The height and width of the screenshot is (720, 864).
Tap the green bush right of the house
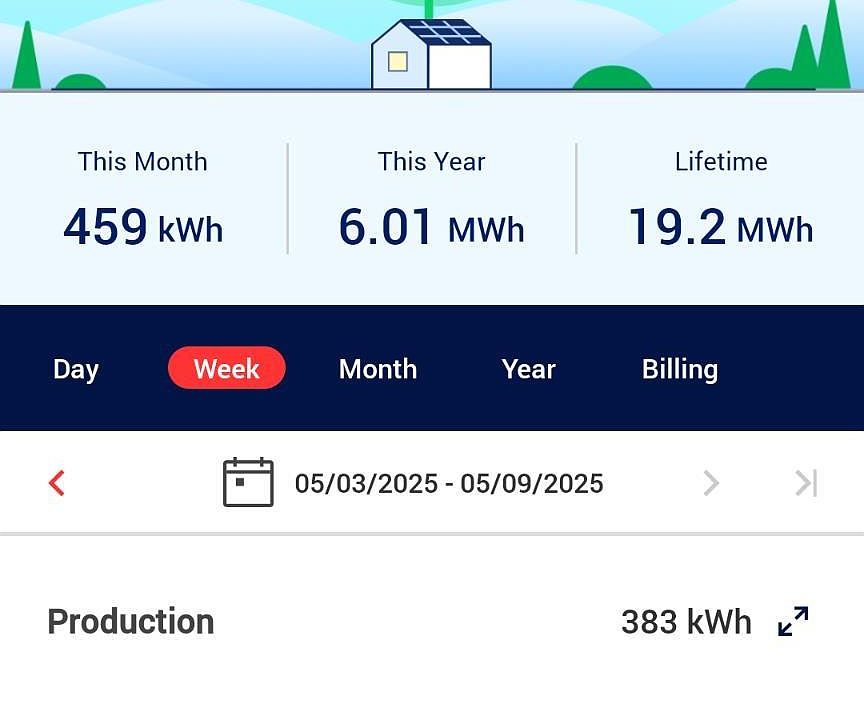click(x=611, y=79)
